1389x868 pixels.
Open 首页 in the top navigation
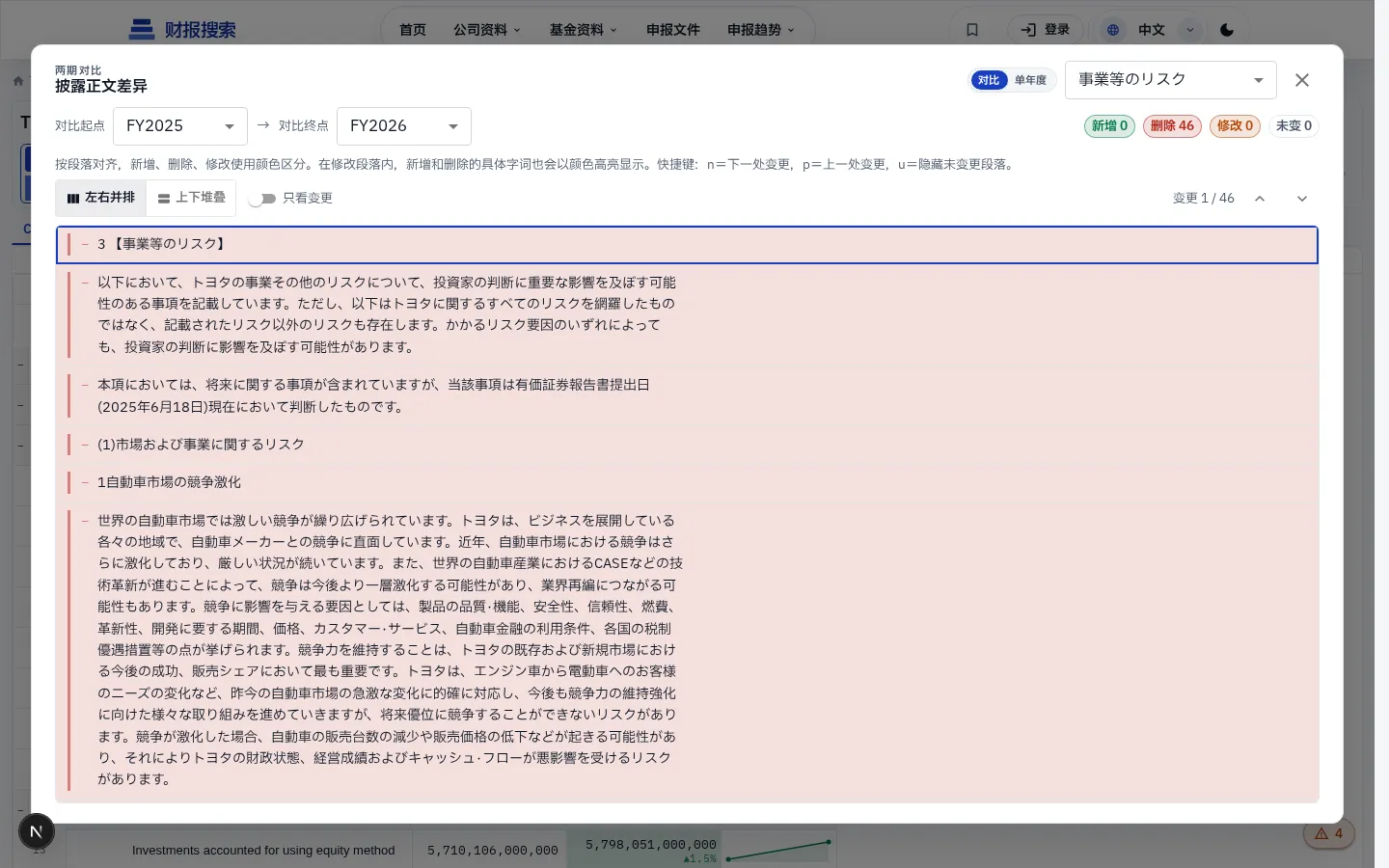pos(413,30)
